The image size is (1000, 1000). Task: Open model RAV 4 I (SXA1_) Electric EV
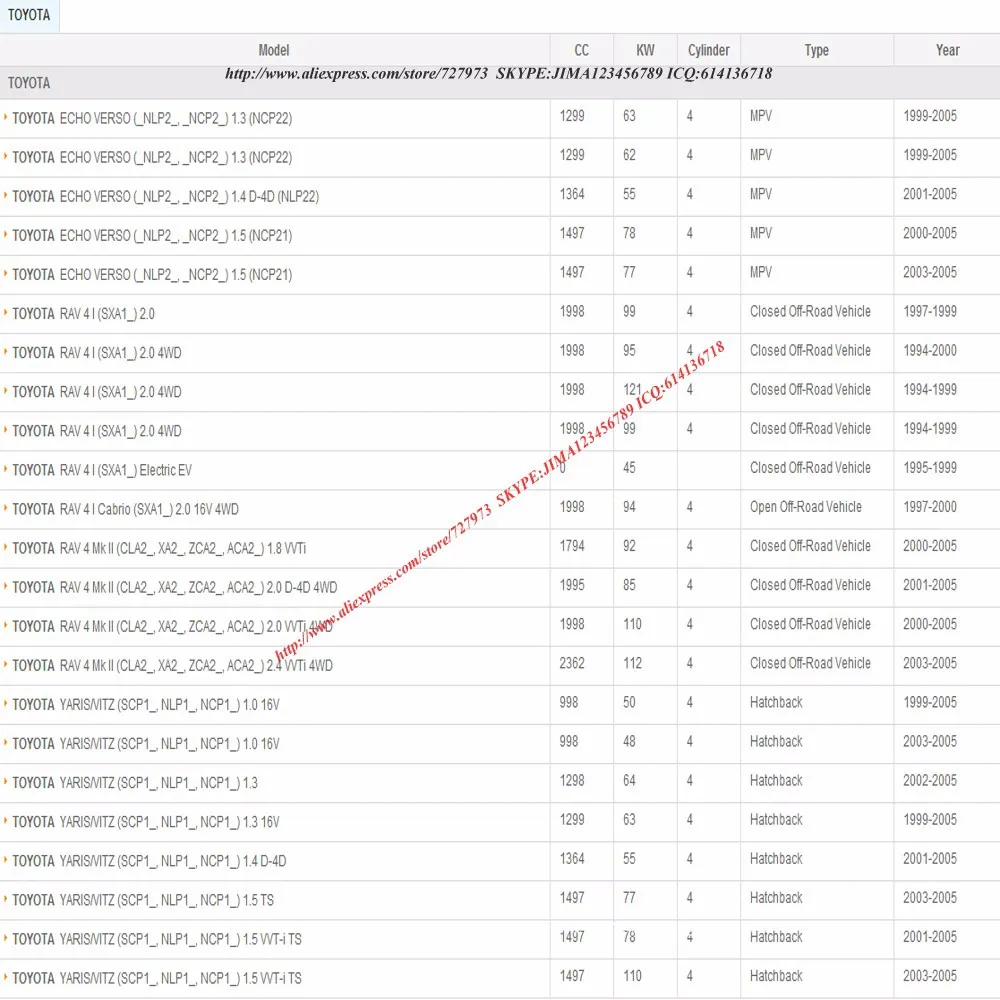(x=102, y=471)
